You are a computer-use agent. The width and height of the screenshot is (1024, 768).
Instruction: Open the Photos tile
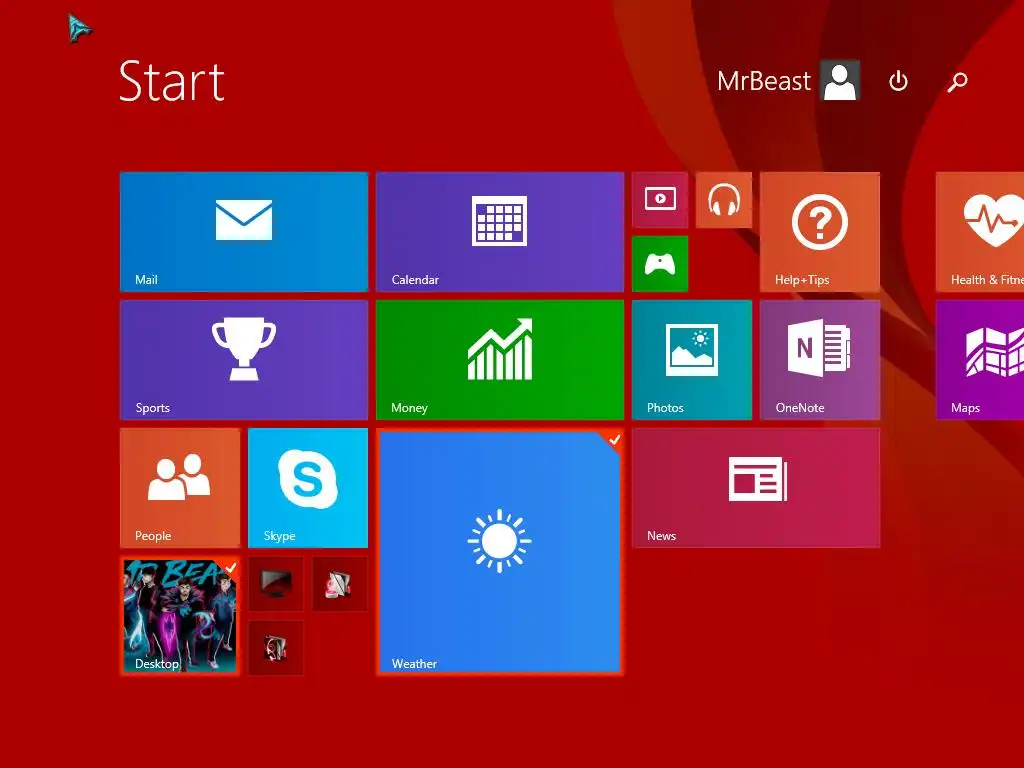tap(692, 360)
